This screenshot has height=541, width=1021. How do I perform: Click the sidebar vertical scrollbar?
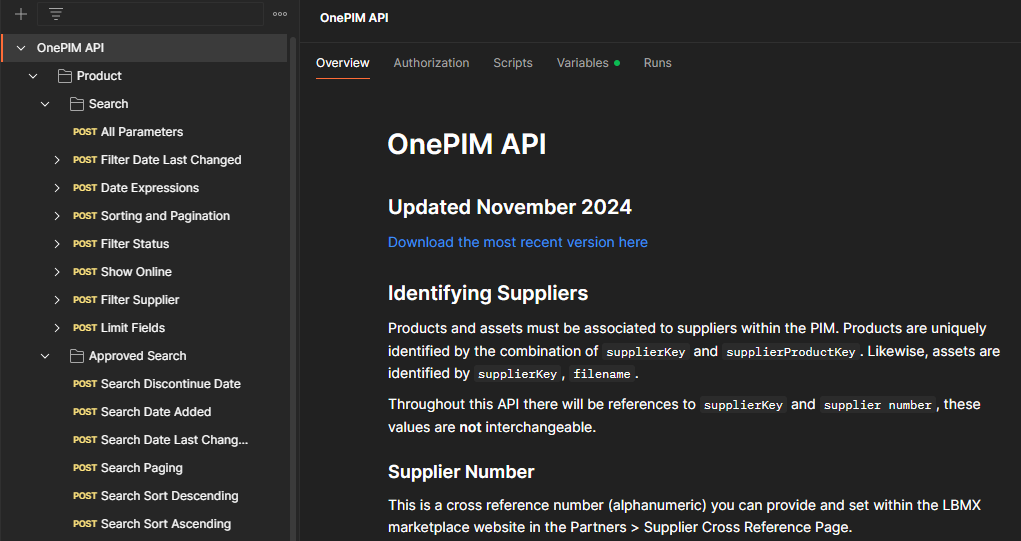pos(293,288)
